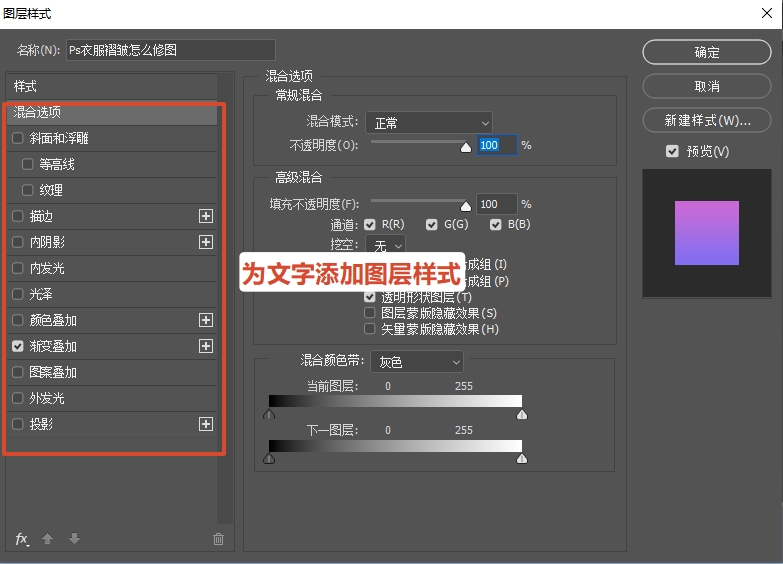Click 当前图层 black point slider handle
Viewport: 783px width, 564px height.
coord(269,414)
